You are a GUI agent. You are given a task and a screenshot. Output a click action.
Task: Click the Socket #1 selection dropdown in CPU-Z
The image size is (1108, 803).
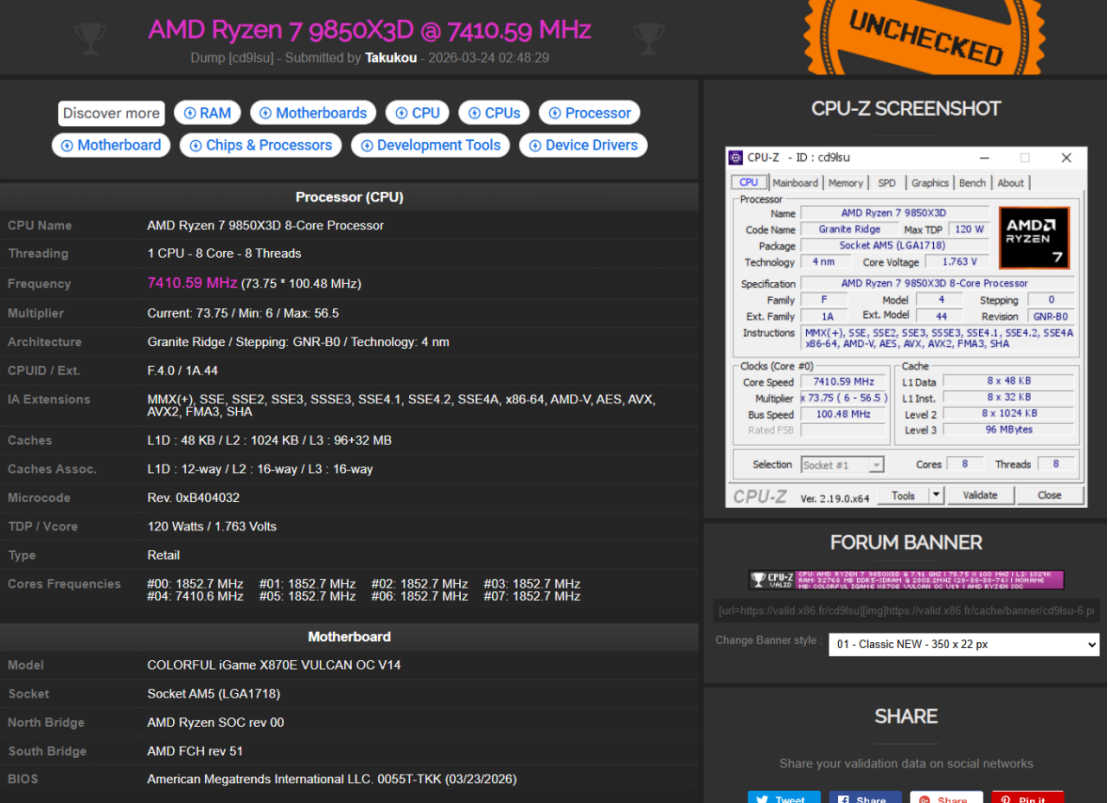pyautogui.click(x=842, y=465)
